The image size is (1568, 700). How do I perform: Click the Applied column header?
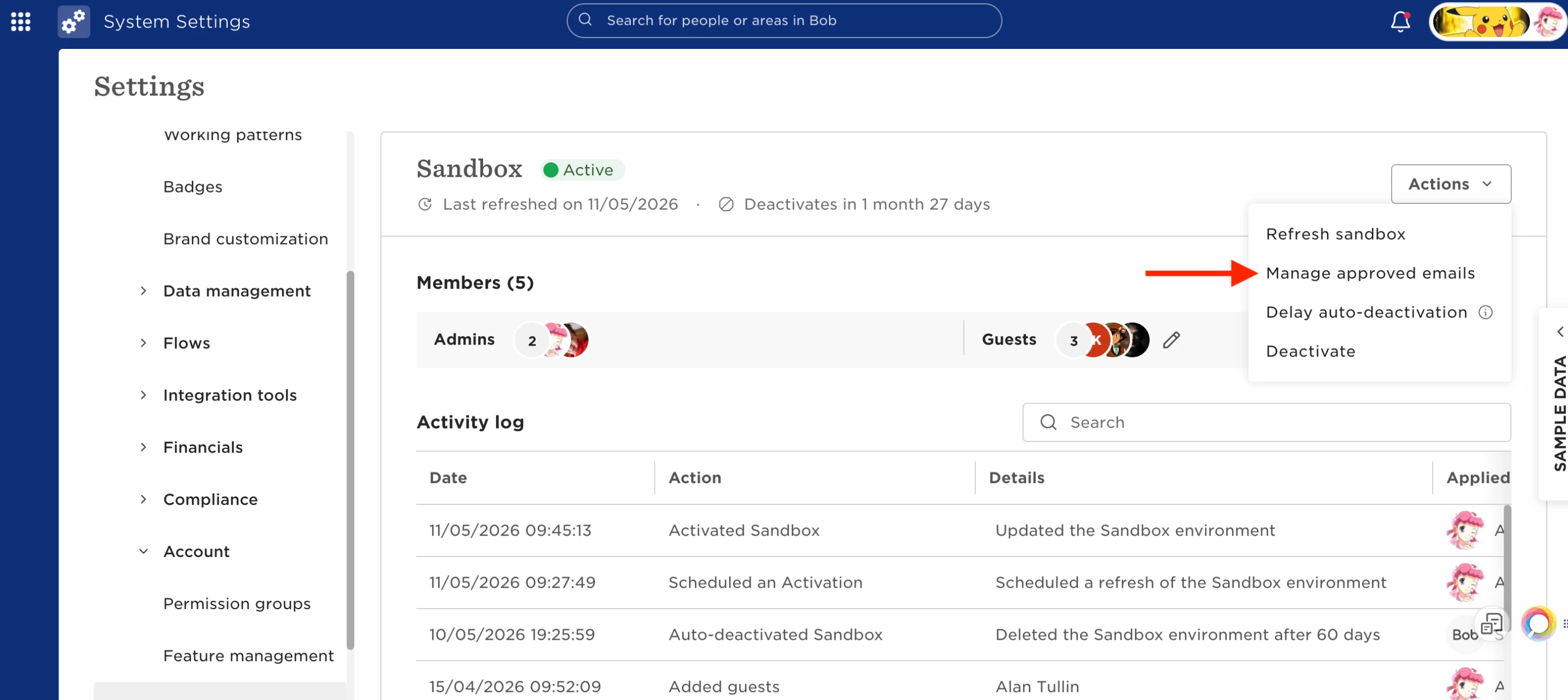pyautogui.click(x=1478, y=477)
